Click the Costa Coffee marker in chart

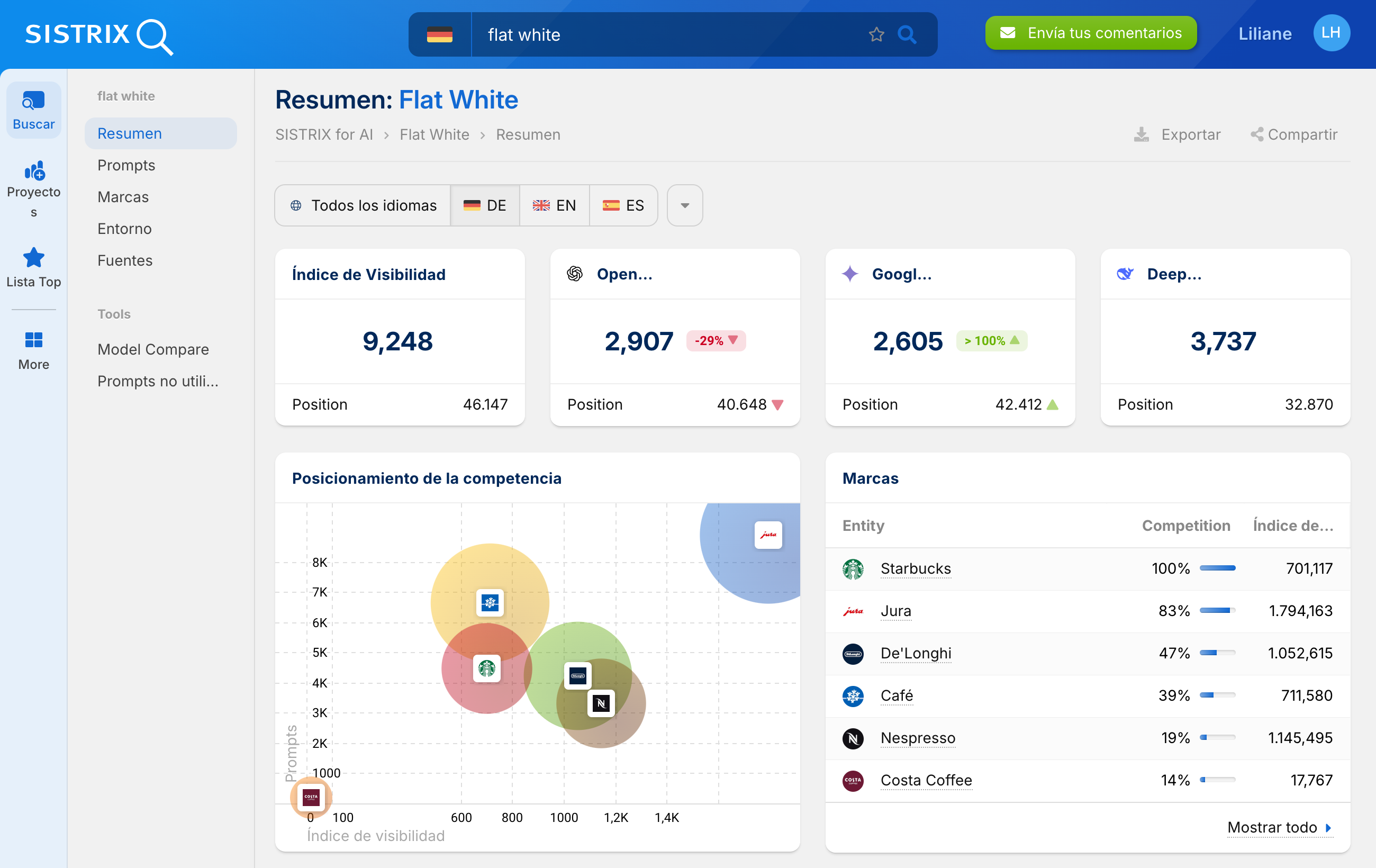[x=311, y=797]
